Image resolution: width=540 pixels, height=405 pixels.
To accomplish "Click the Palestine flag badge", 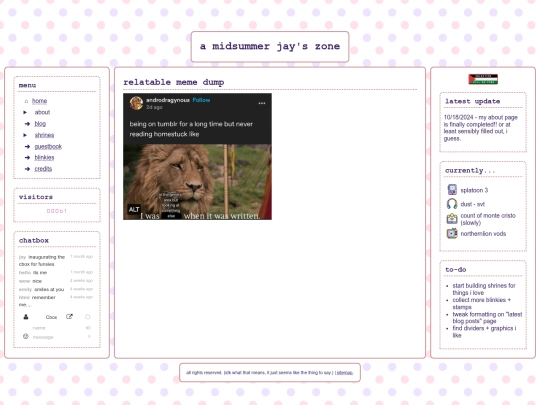I will (483, 79).
